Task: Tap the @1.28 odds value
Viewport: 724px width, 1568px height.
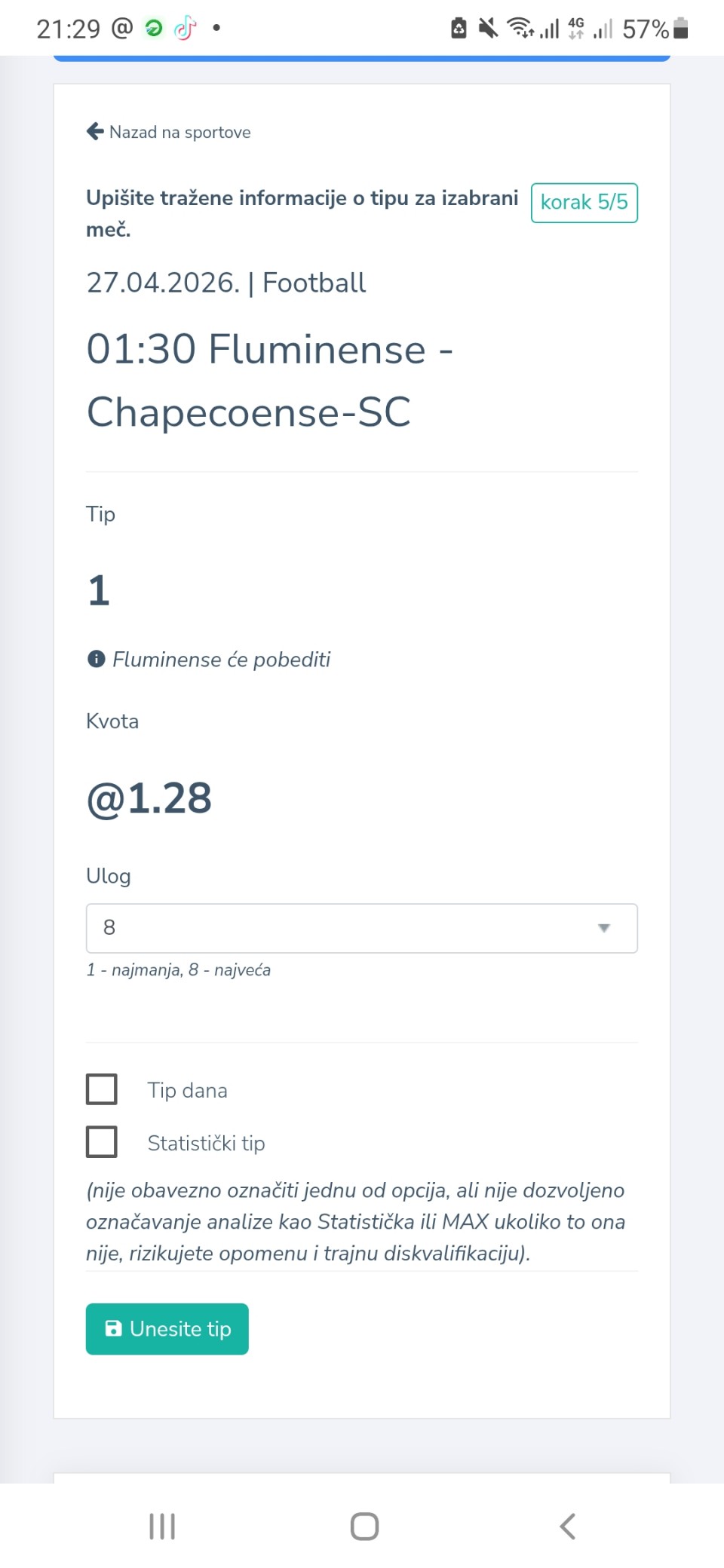Action: (149, 798)
